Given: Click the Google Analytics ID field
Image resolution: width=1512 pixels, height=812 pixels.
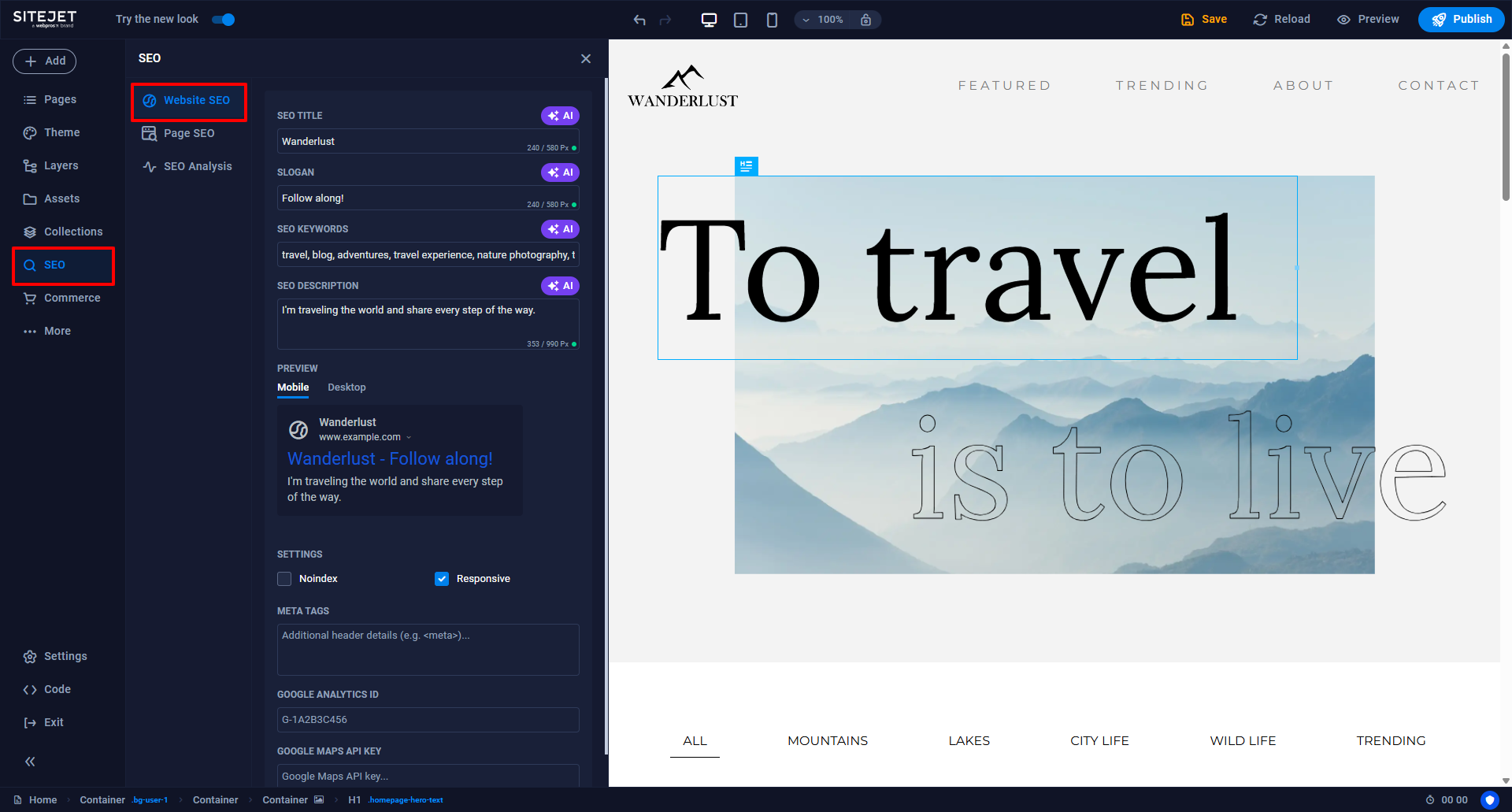Looking at the screenshot, I should 428,719.
